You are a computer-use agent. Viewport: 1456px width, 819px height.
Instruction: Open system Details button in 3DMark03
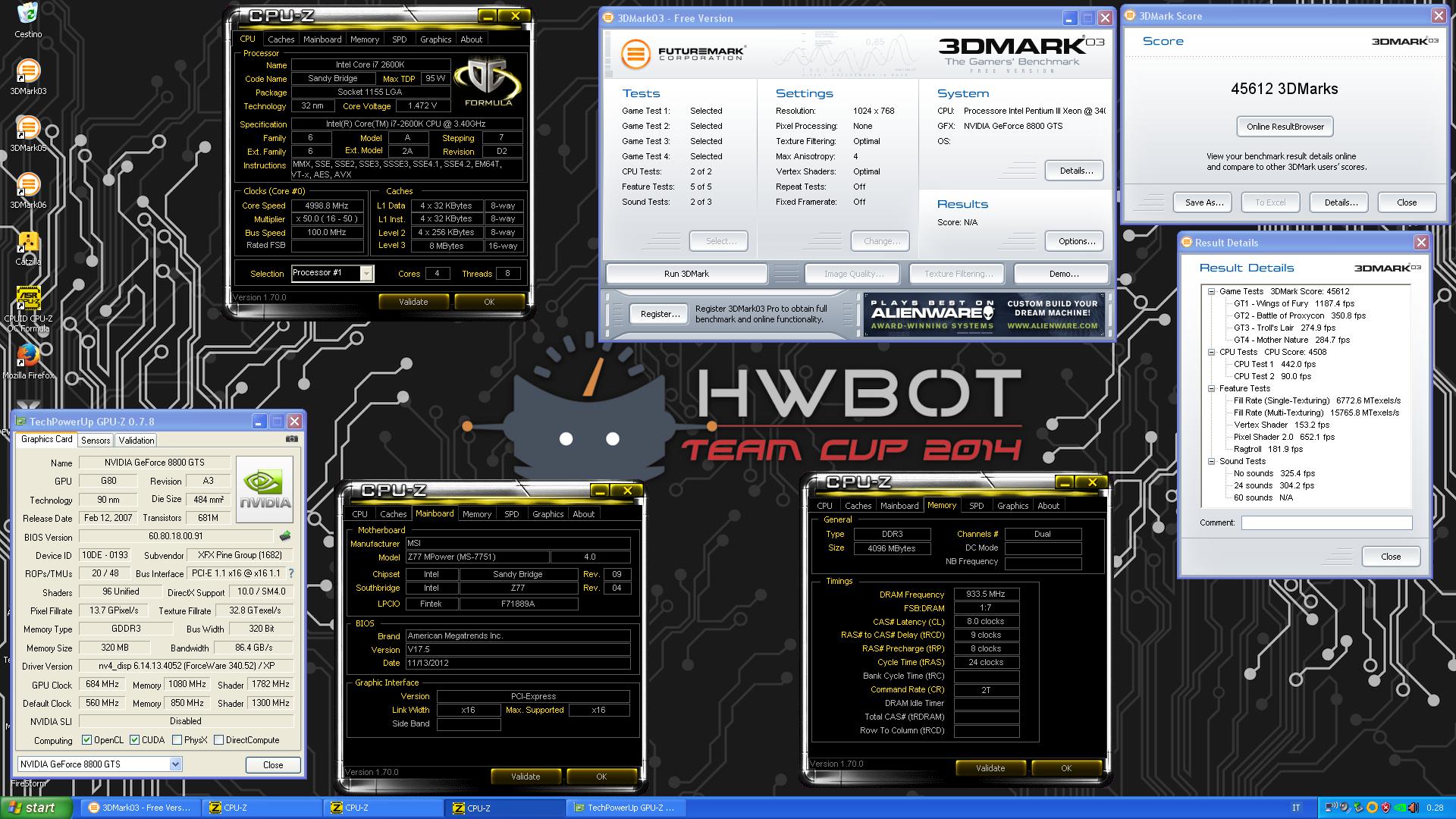(1075, 171)
